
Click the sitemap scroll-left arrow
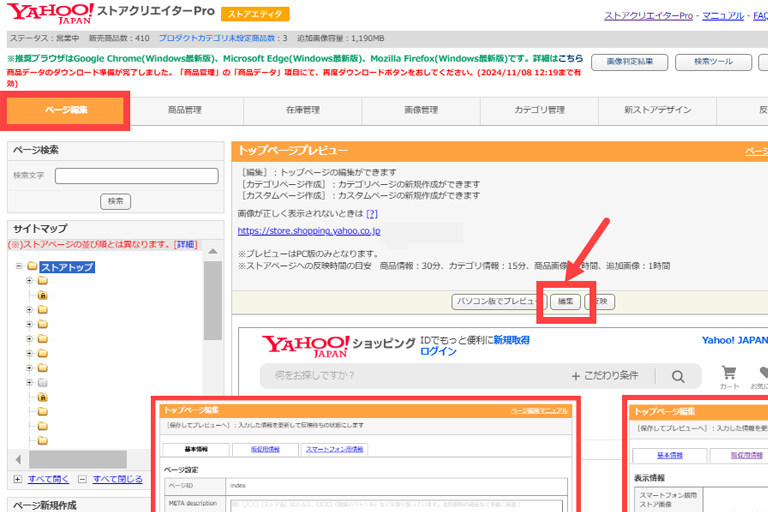point(18,460)
